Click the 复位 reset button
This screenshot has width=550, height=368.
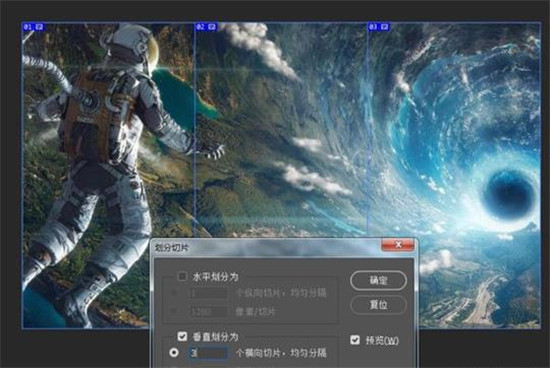tap(378, 305)
